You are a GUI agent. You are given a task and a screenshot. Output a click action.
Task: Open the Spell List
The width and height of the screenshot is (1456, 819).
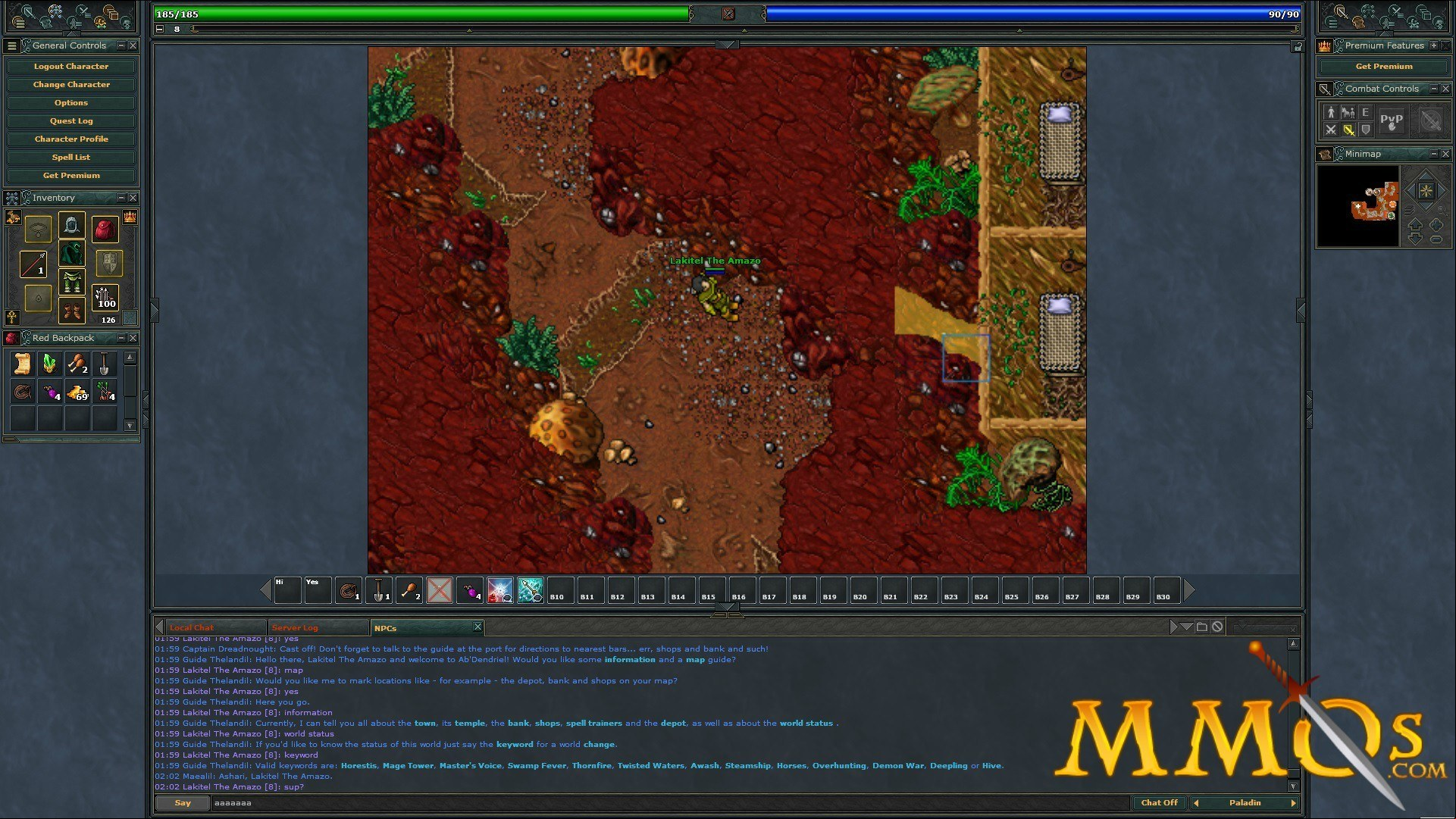point(71,158)
